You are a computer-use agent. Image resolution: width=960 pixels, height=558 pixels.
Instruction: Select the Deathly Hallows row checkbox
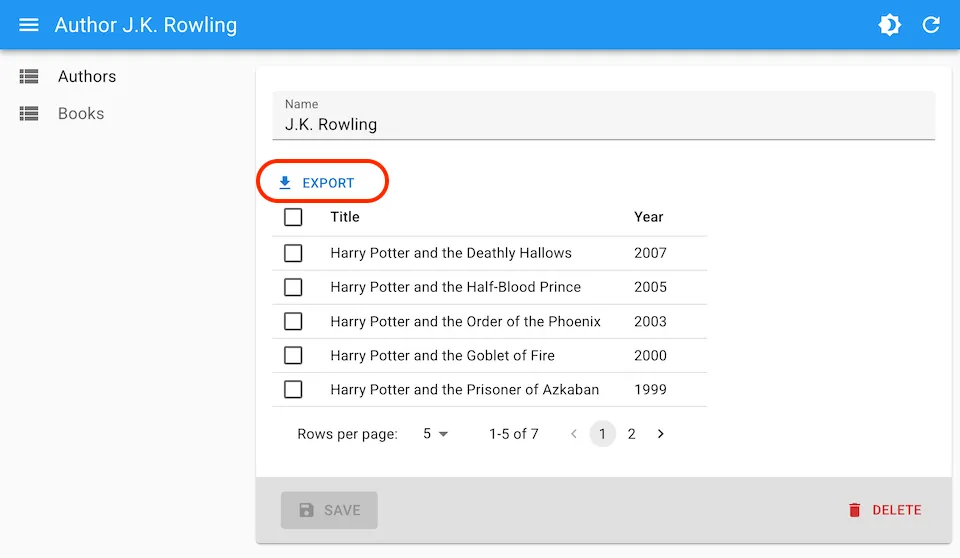point(293,253)
